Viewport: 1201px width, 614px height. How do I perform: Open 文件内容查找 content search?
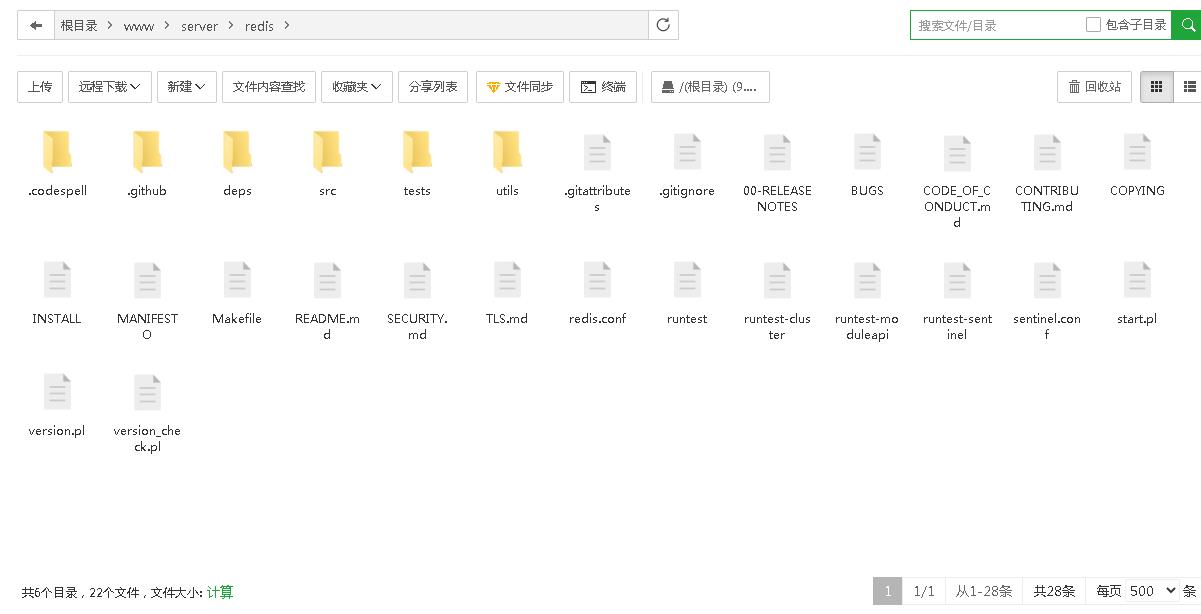coord(269,87)
